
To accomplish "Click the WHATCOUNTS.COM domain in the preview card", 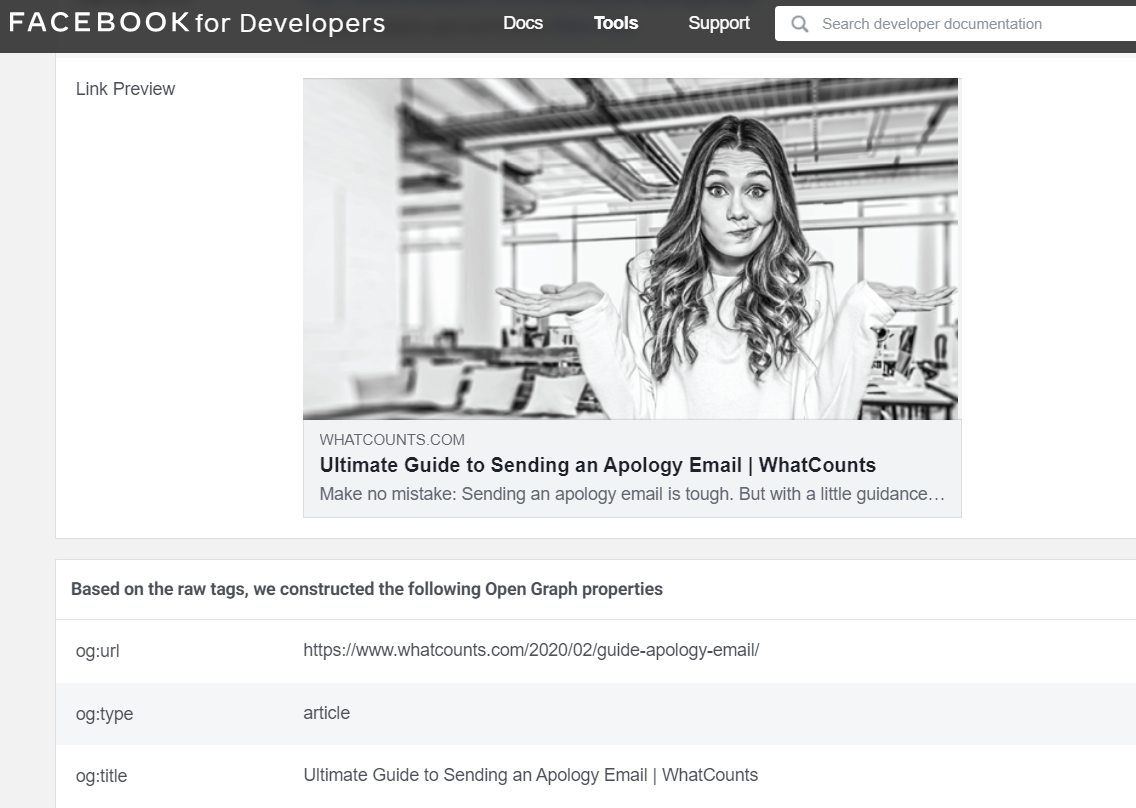I will click(x=392, y=440).
